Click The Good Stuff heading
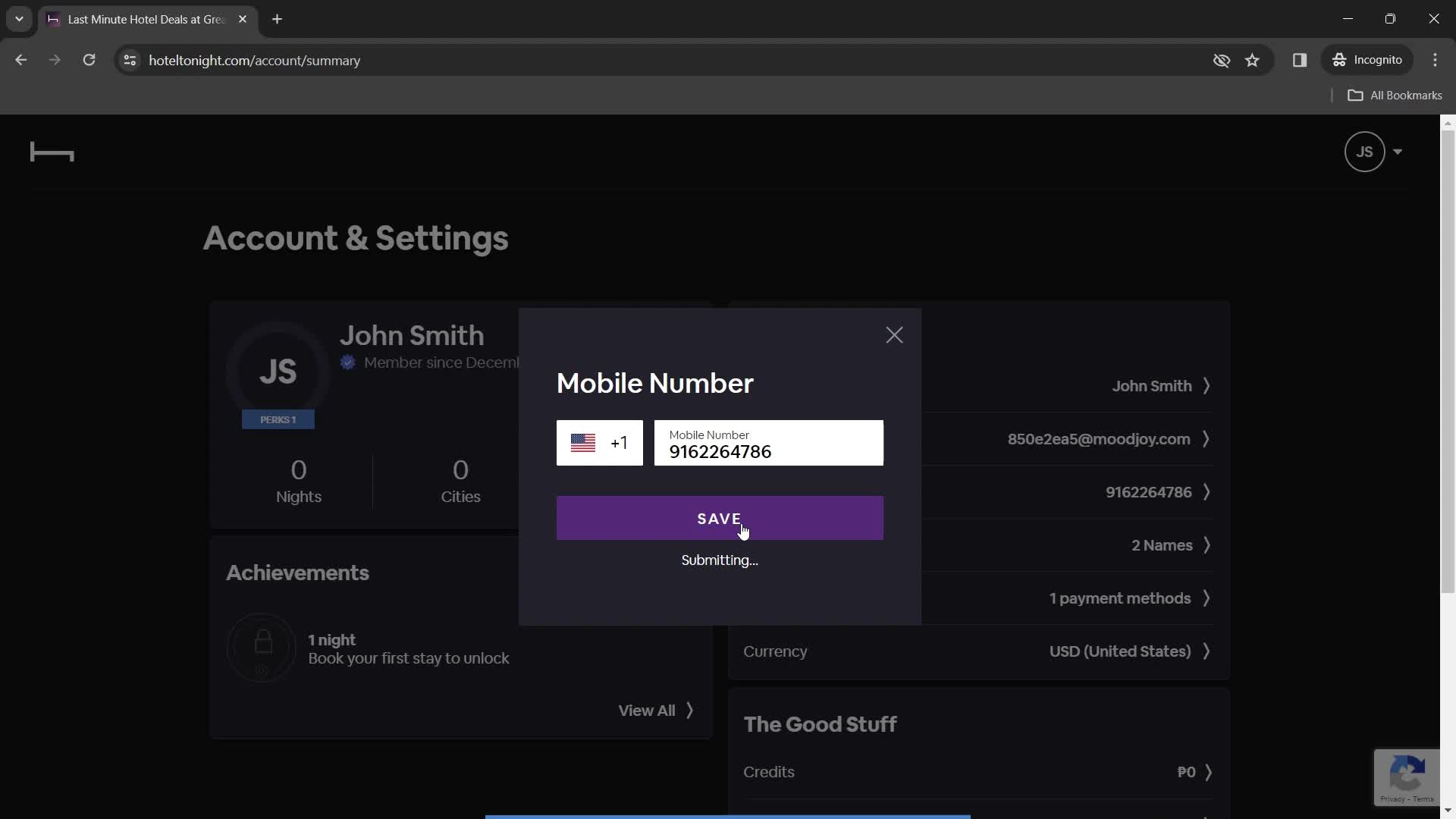Viewport: 1456px width, 819px height. point(820,725)
